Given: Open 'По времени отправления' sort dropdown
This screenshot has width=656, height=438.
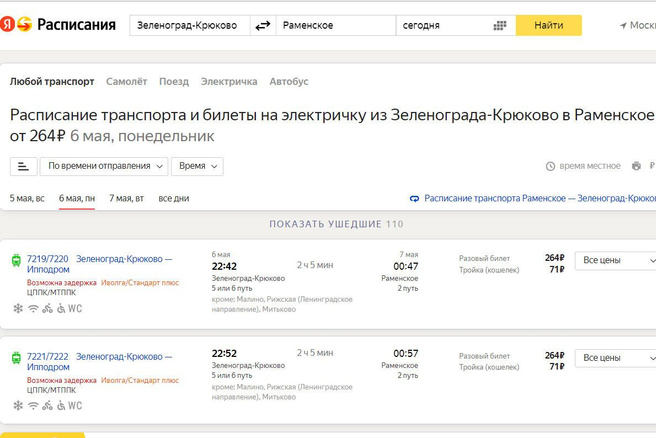Looking at the screenshot, I should coord(105,166).
